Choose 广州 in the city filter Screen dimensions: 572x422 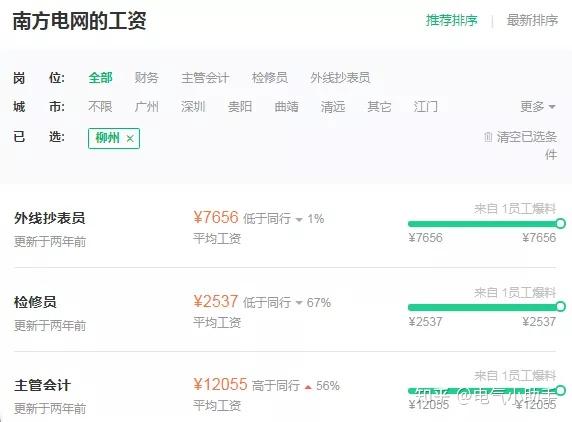147,107
